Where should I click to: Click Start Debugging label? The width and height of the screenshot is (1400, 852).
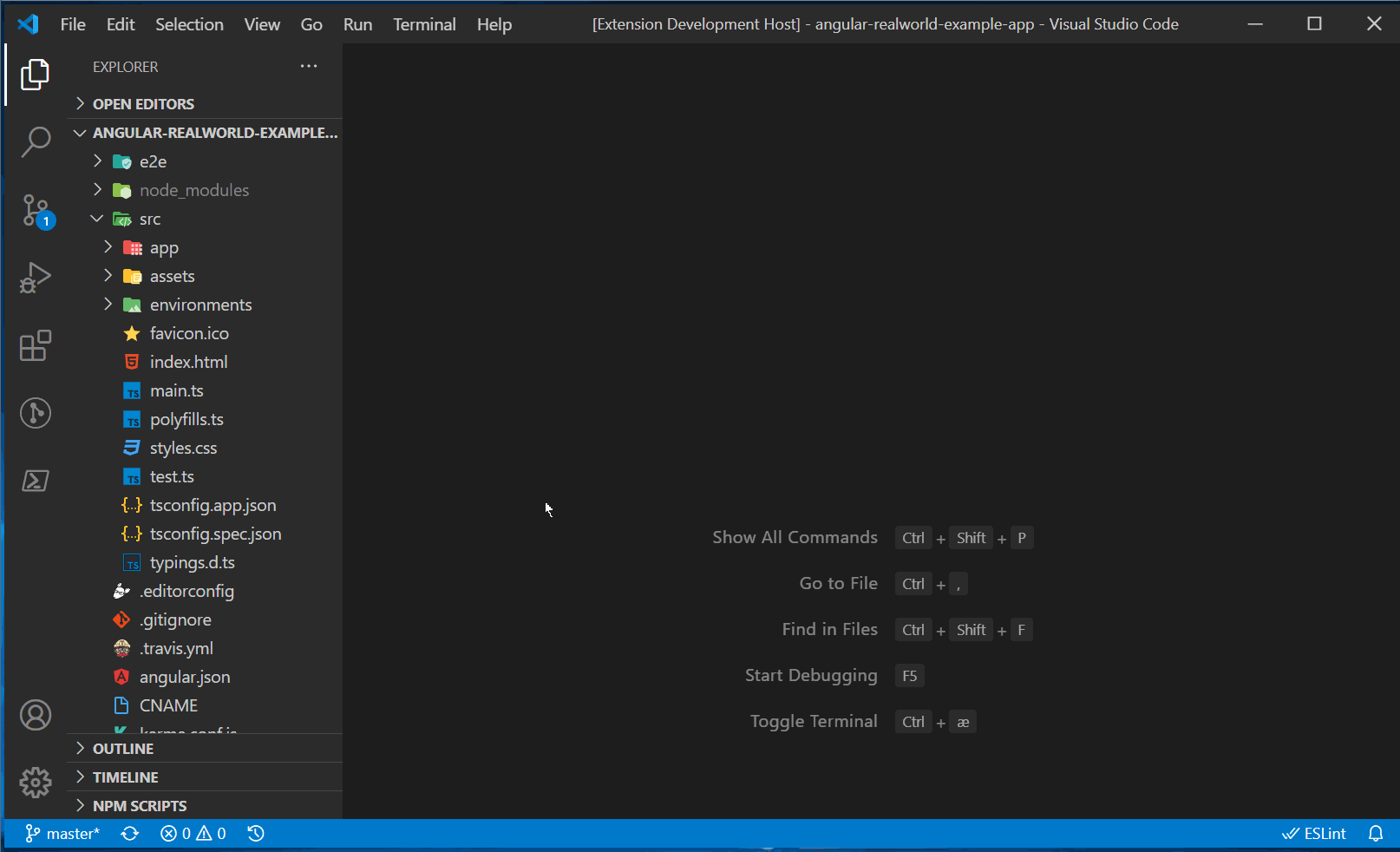coord(811,675)
